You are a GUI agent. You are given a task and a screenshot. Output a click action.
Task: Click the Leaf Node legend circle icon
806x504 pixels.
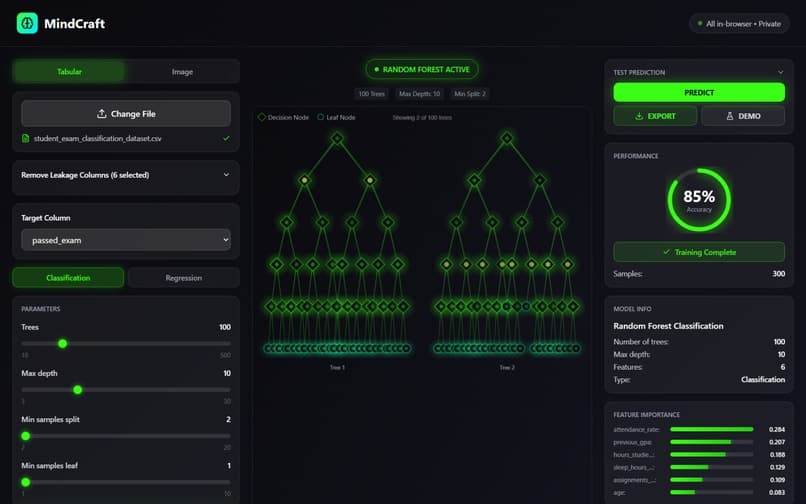pos(321,117)
